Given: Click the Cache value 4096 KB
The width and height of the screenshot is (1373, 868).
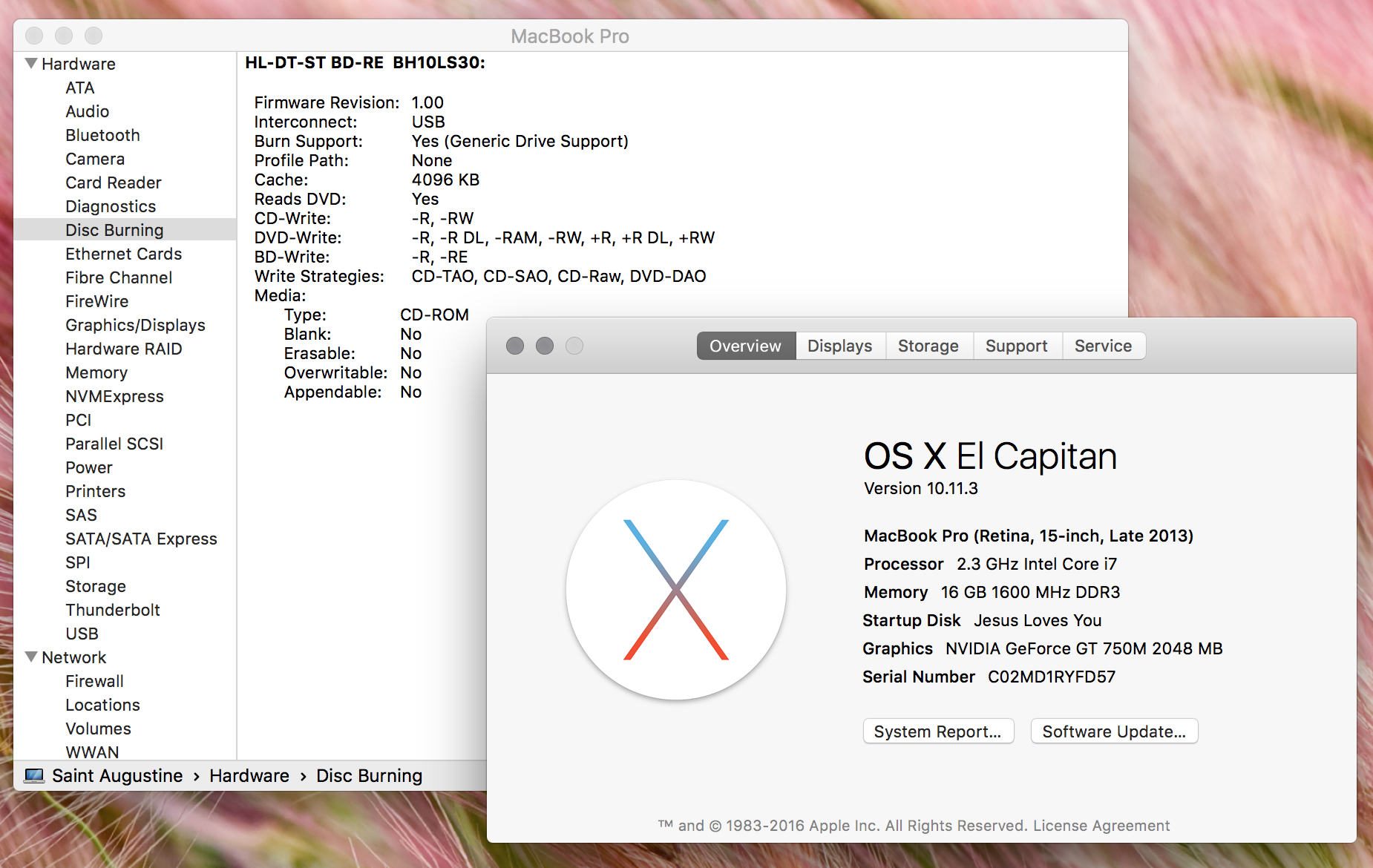Looking at the screenshot, I should point(446,180).
